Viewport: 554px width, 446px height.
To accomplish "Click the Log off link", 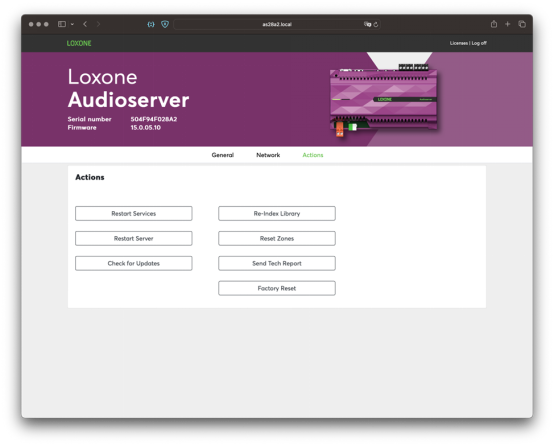I will [479, 43].
